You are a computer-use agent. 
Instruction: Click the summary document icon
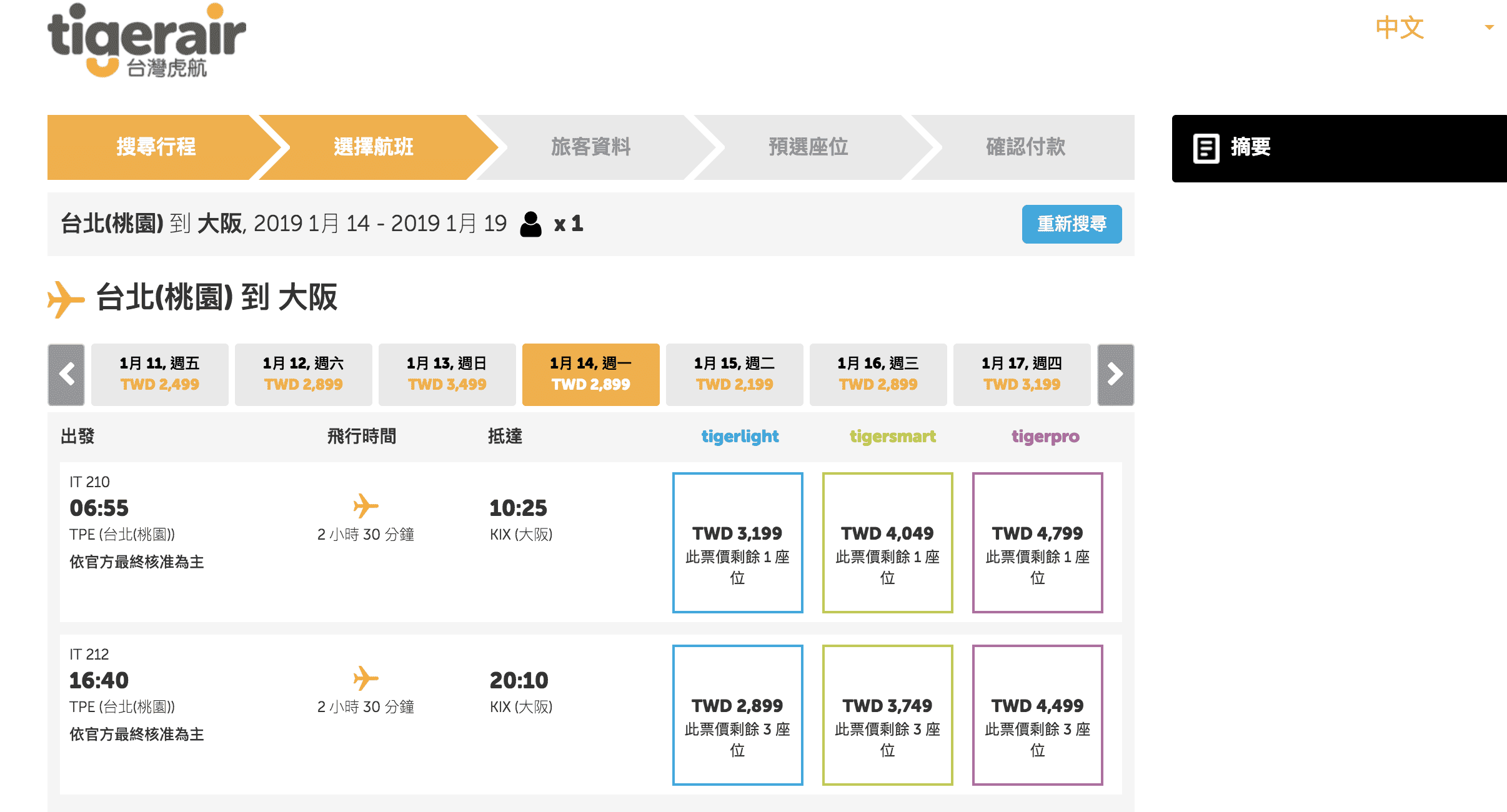tap(1206, 149)
